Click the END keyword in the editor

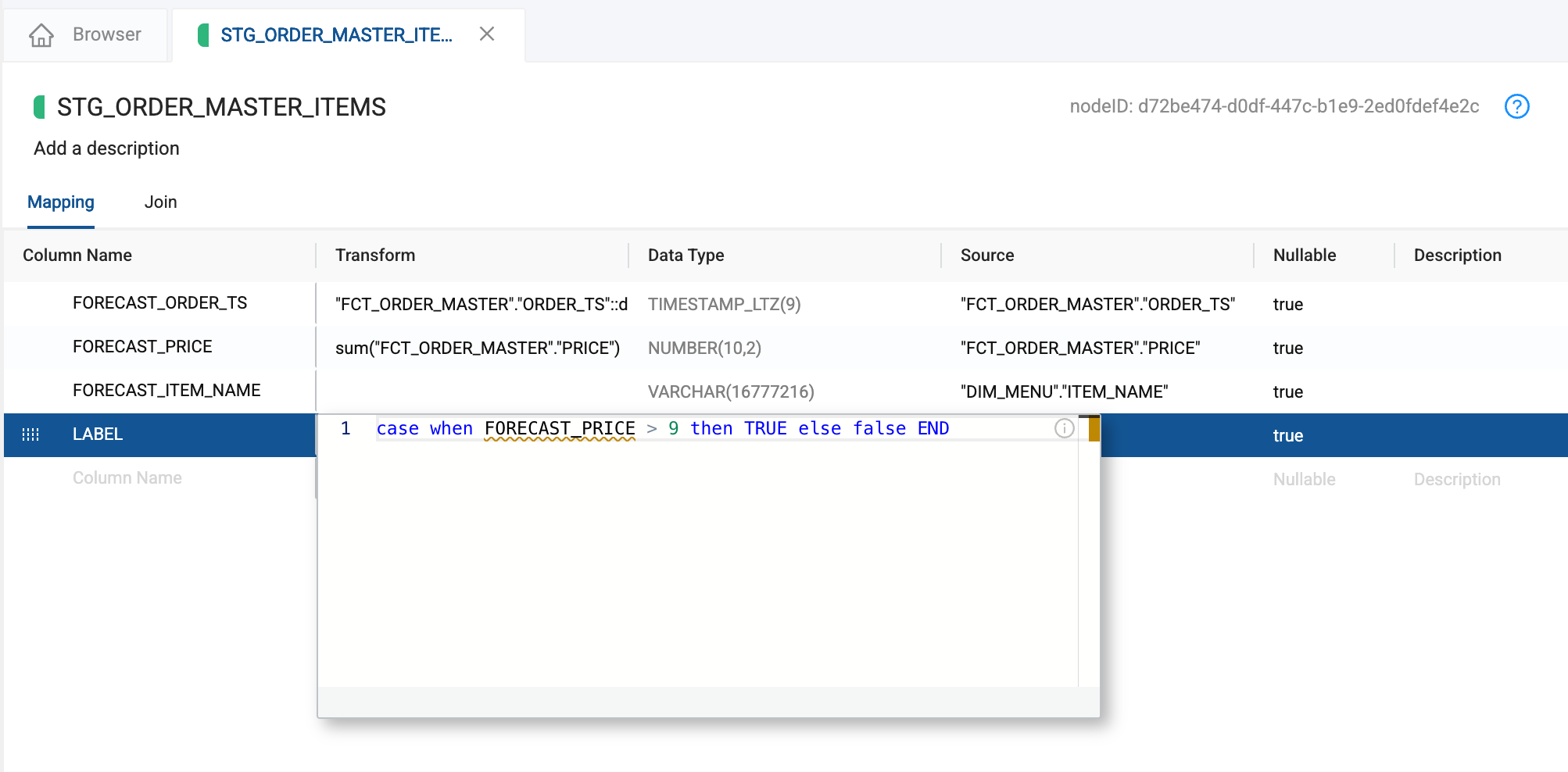[933, 429]
